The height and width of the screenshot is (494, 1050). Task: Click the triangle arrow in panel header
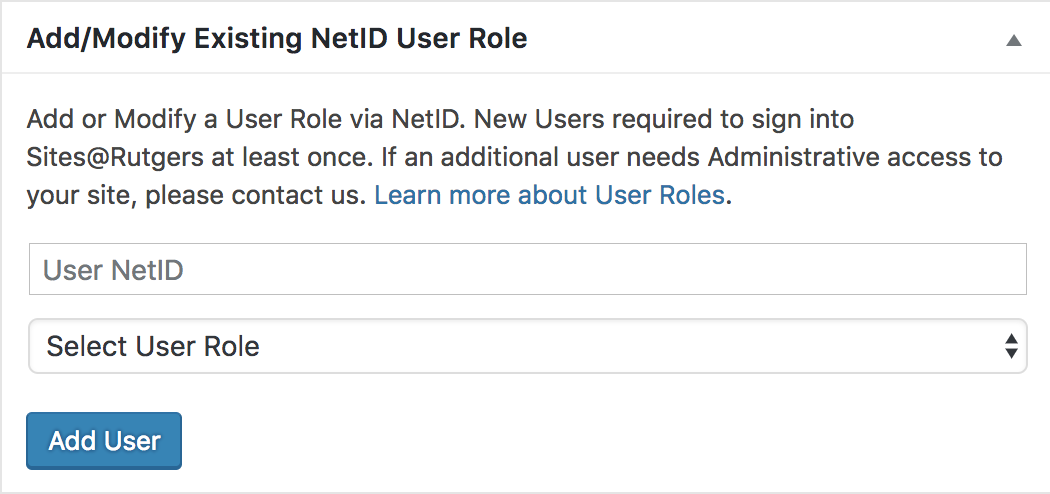[1013, 41]
